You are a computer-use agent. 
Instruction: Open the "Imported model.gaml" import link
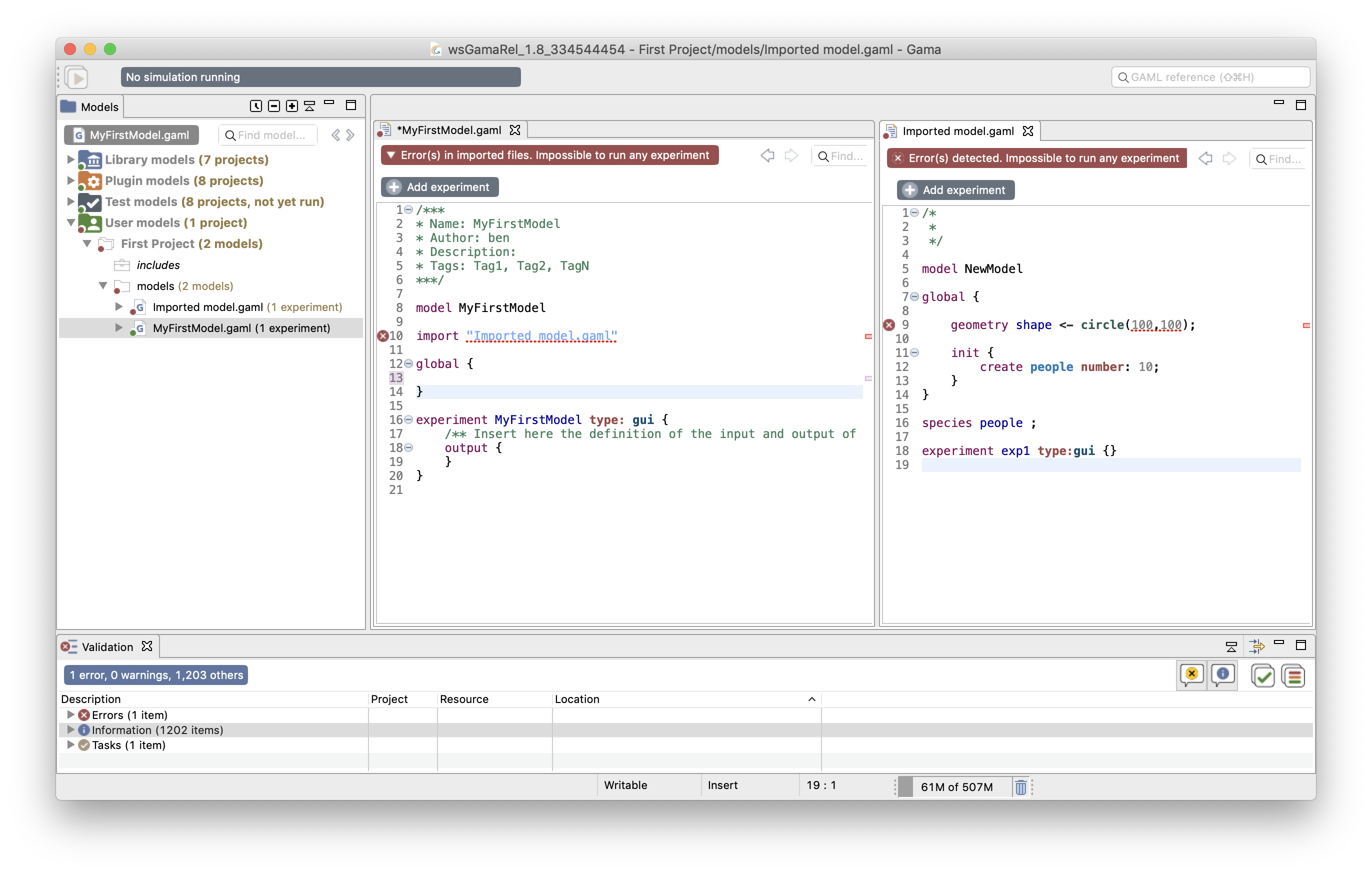point(541,336)
